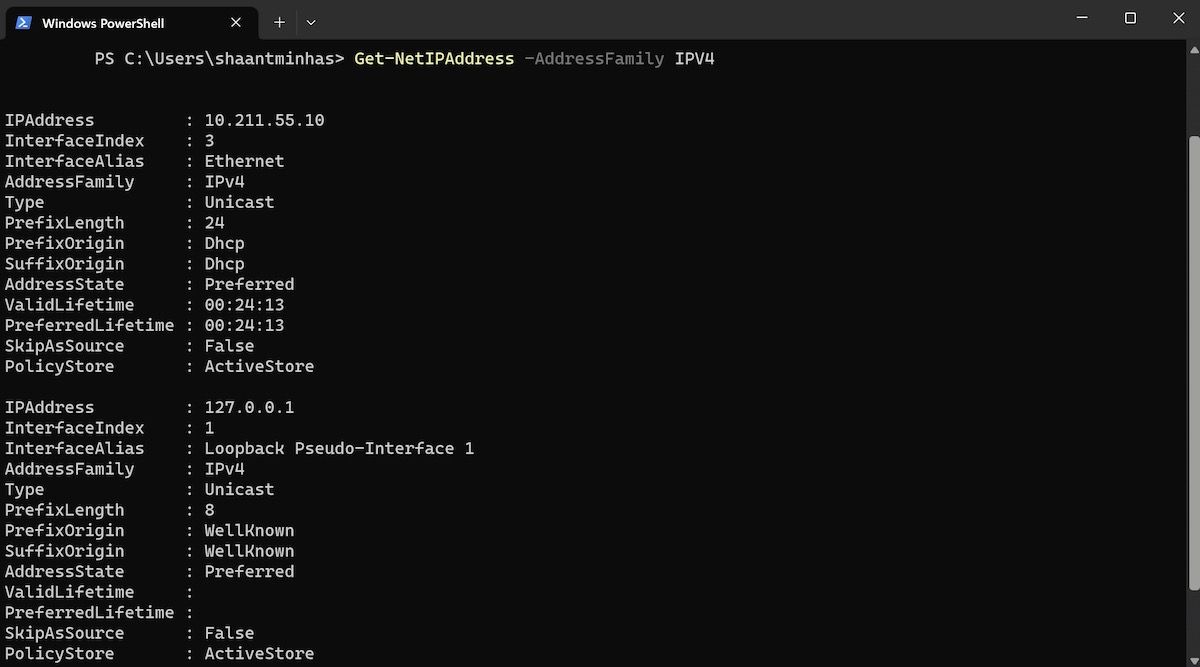
Task: Click the Ethernet InterfaceAlias value
Action: click(x=244, y=160)
